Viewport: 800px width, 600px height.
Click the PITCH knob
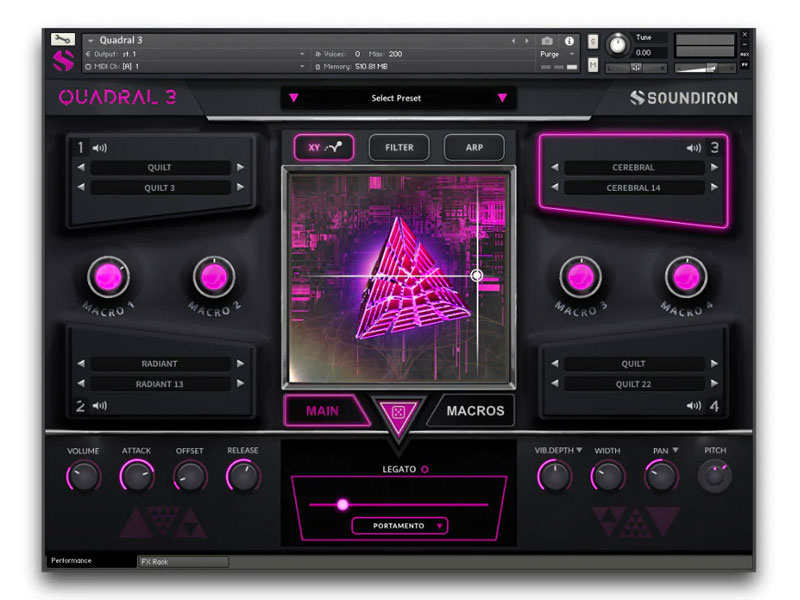coord(715,477)
